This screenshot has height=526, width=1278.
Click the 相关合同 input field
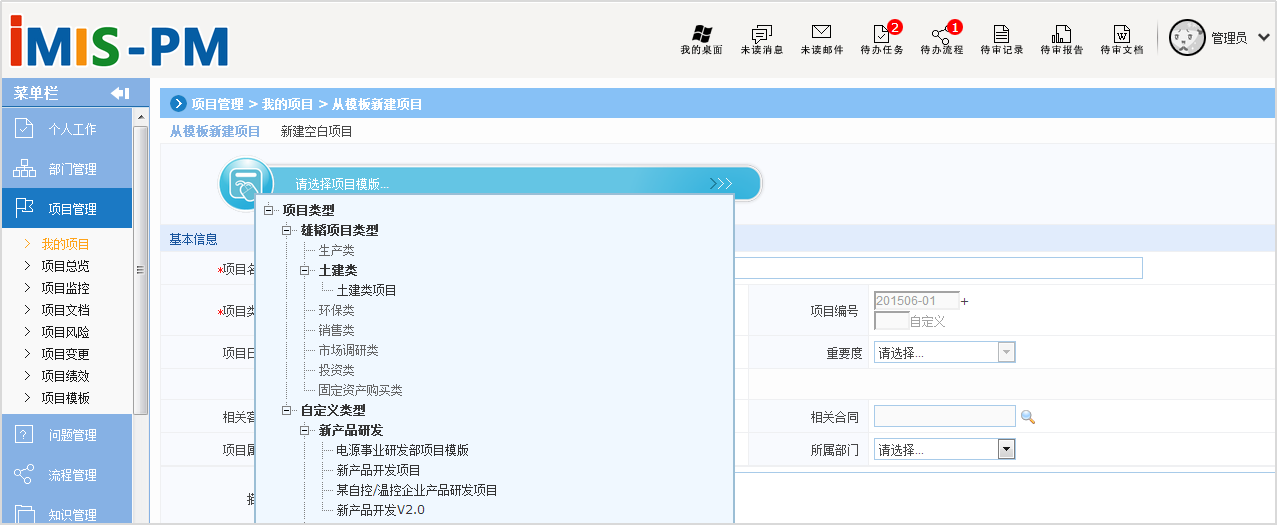point(944,417)
